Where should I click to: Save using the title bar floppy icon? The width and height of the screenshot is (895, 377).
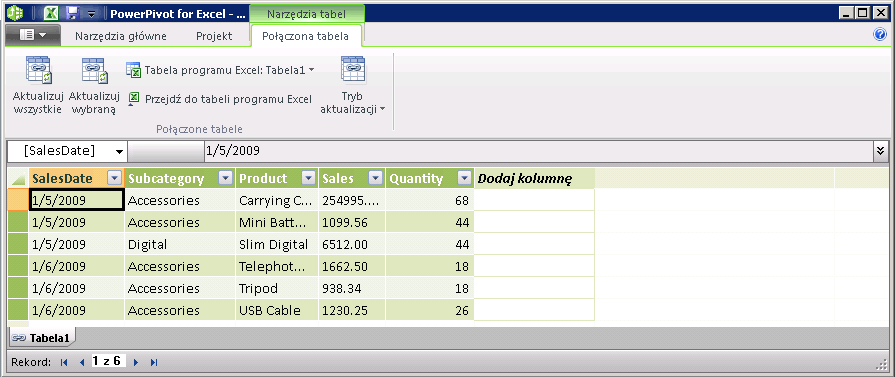pyautogui.click(x=72, y=13)
